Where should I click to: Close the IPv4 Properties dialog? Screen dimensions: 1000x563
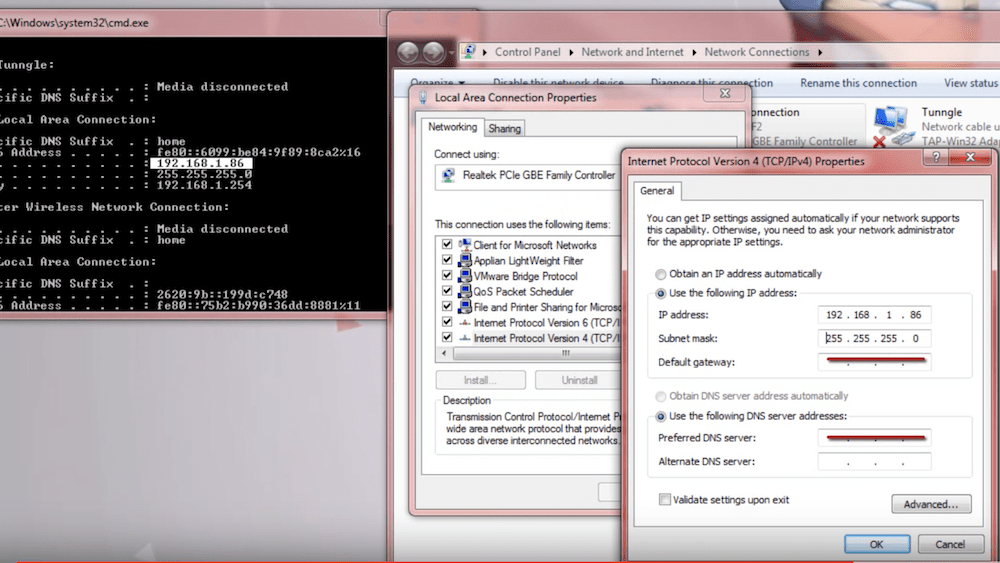970,157
